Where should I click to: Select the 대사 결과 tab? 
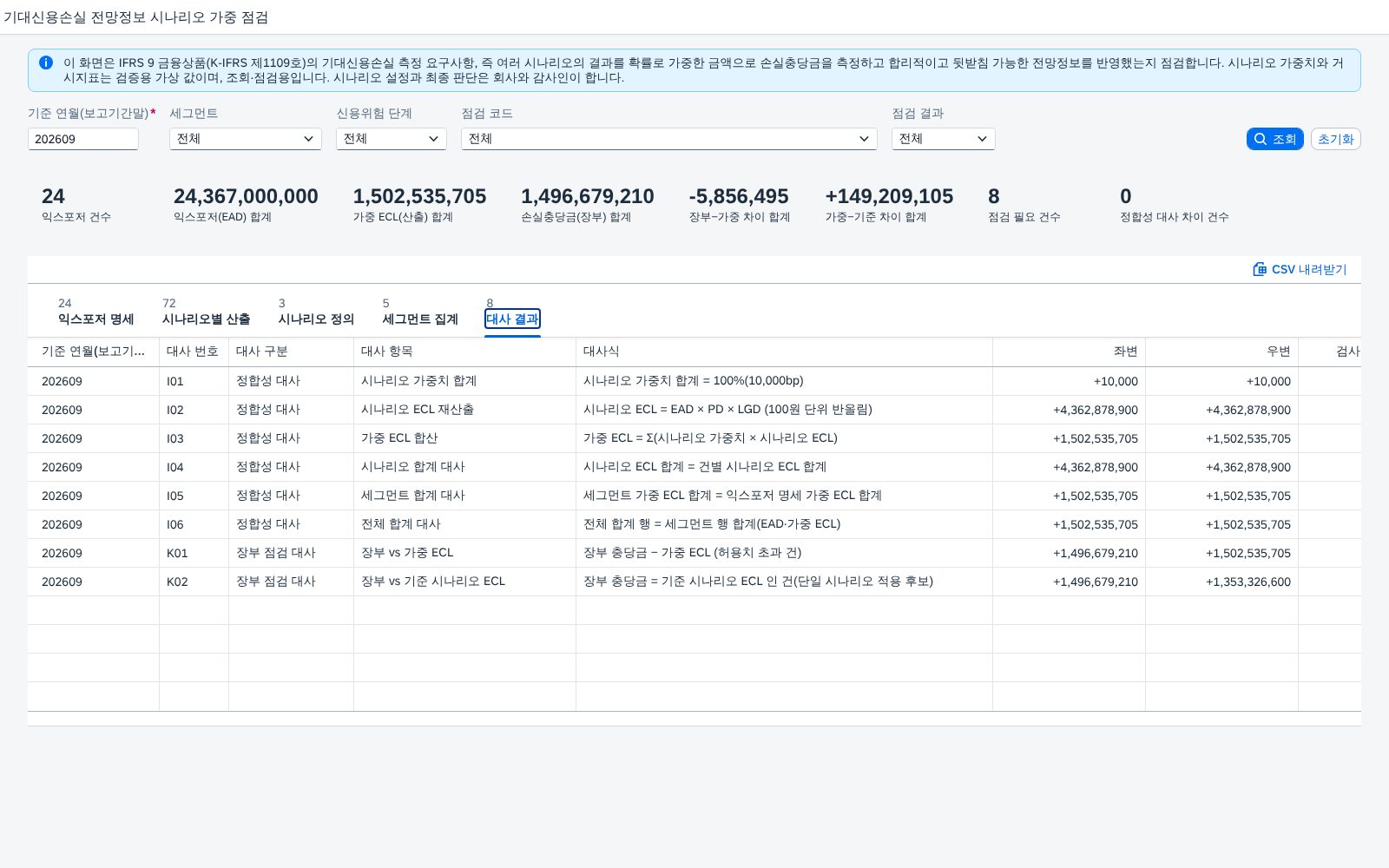click(512, 319)
